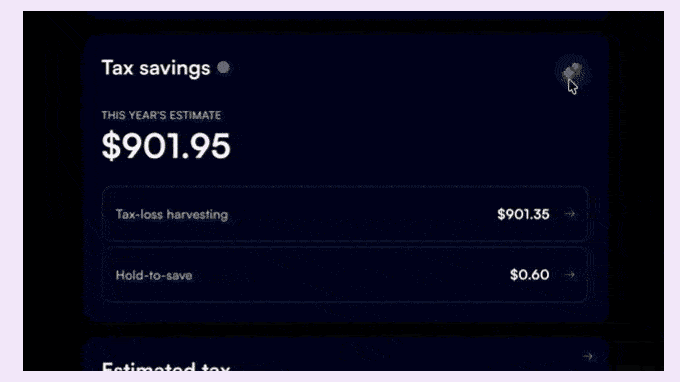Select the Hold-to-save label
The height and width of the screenshot is (382, 680).
coord(154,275)
